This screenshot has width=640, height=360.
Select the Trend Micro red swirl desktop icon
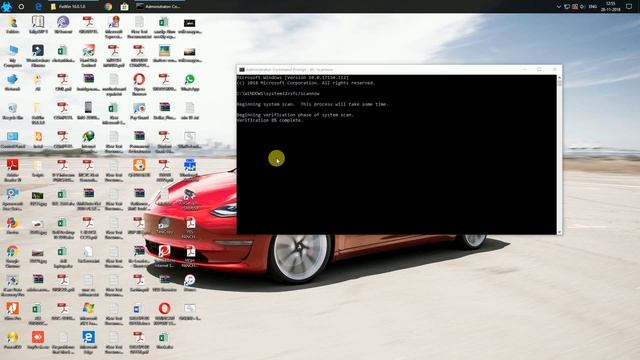(x=164, y=256)
